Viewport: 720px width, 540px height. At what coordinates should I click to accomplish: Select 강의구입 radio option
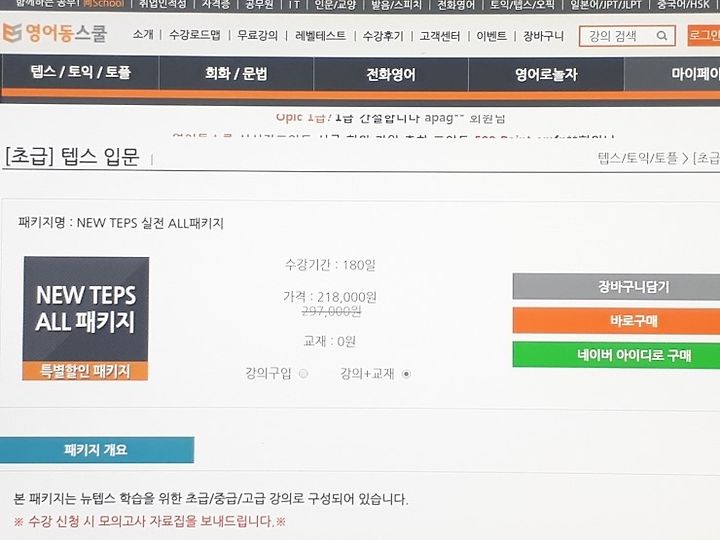(304, 374)
